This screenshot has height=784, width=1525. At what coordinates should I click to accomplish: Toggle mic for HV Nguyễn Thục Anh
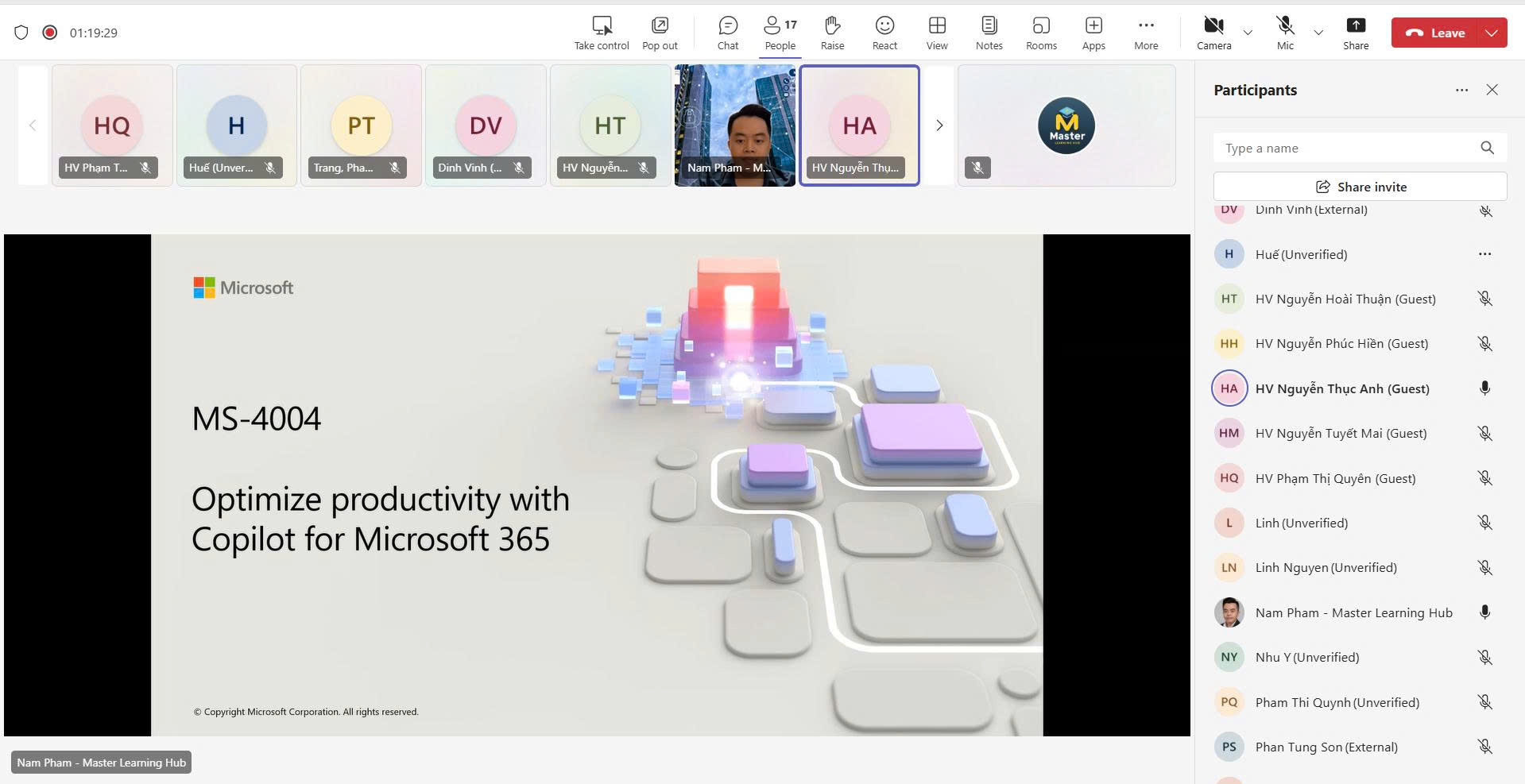1484,388
